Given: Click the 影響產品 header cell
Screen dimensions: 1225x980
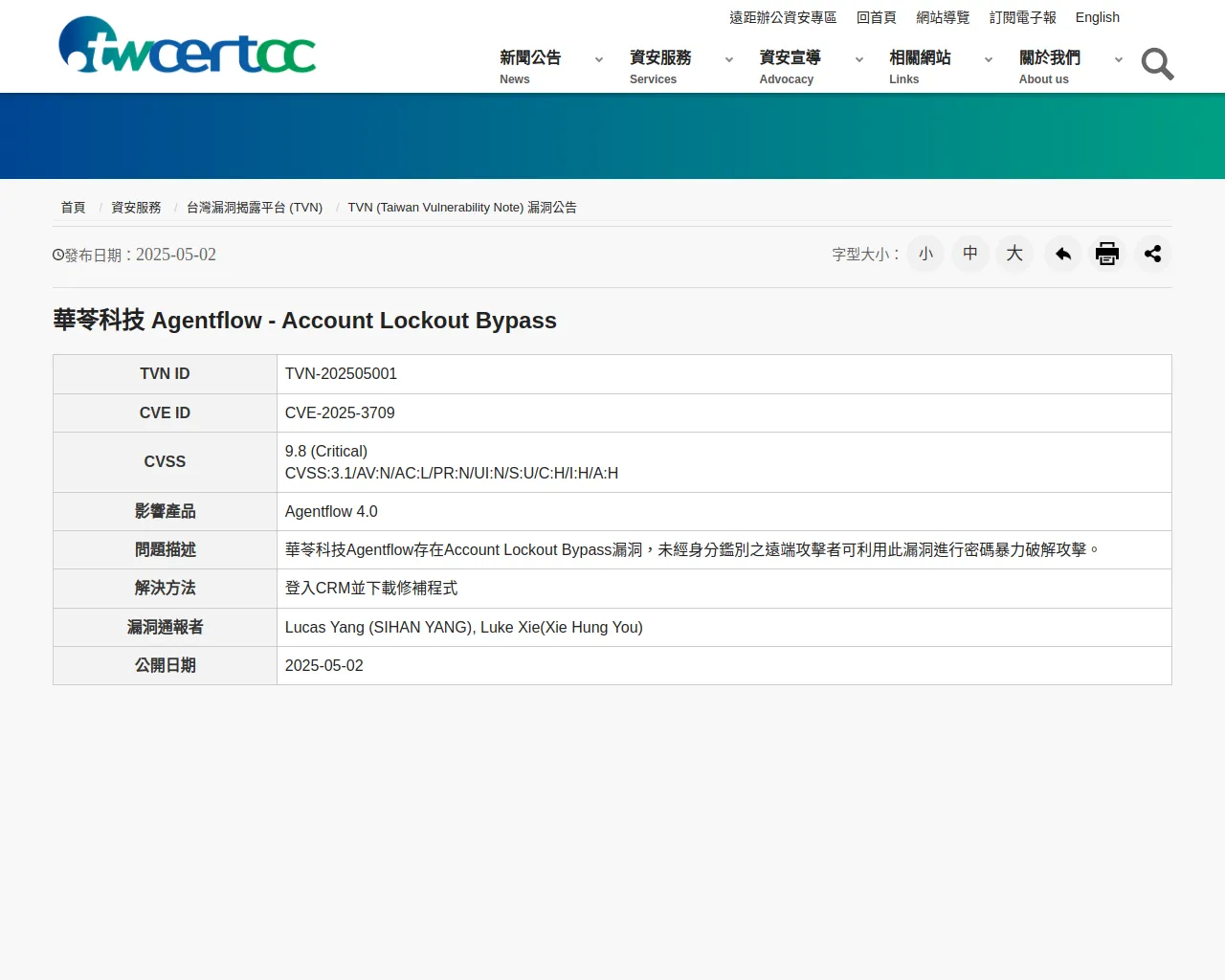Looking at the screenshot, I should 165,512.
